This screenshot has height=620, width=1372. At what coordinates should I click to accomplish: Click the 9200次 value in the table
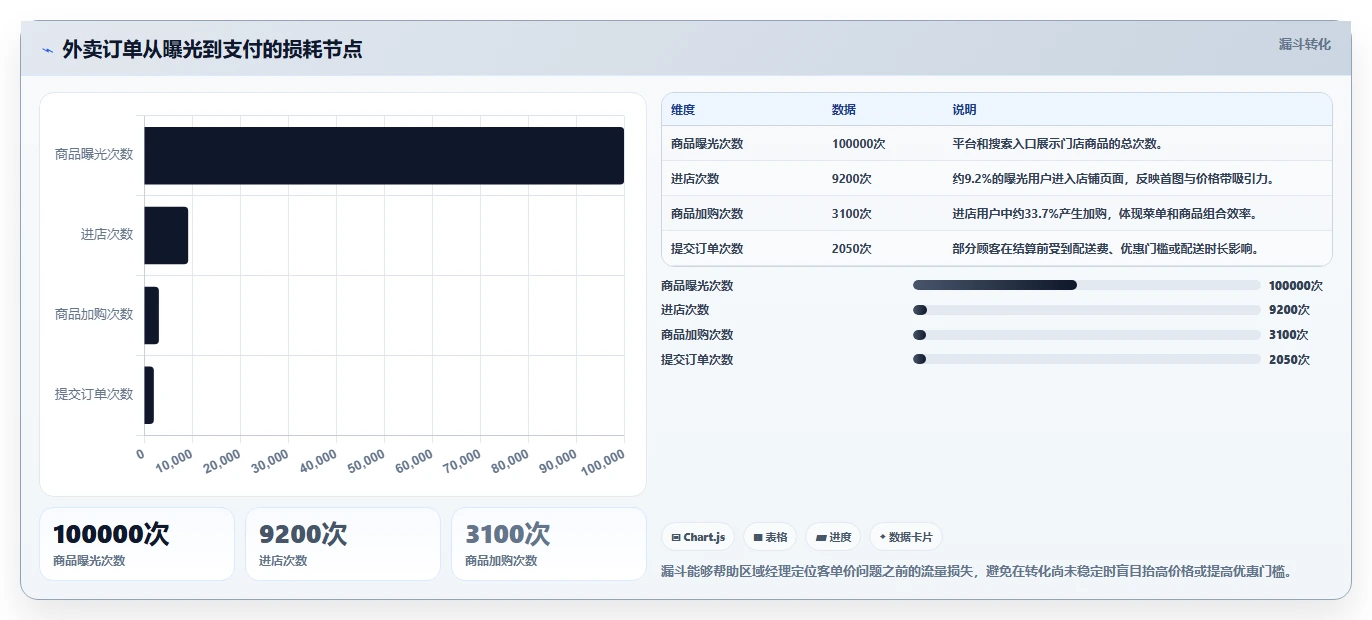852,179
